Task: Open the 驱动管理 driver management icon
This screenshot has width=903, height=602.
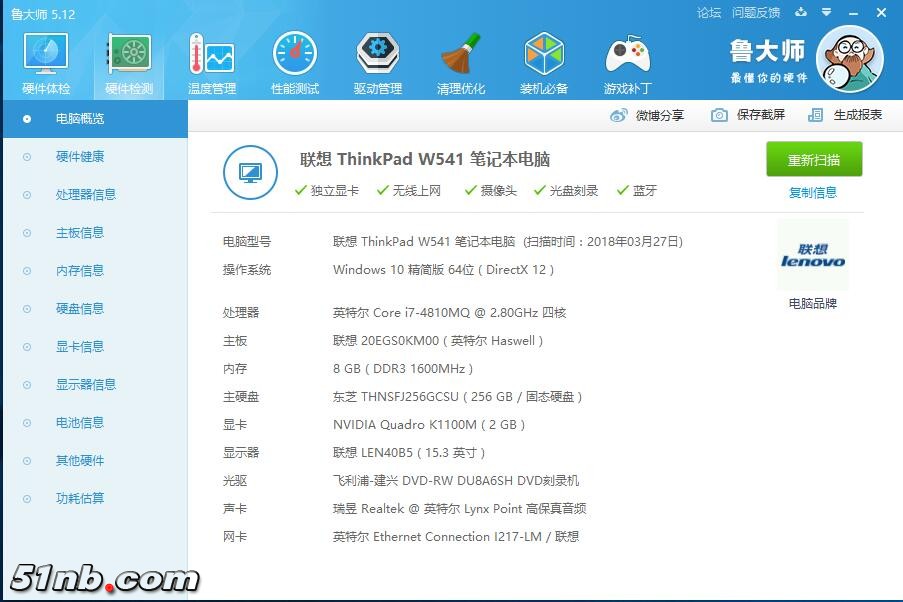Action: (x=377, y=60)
